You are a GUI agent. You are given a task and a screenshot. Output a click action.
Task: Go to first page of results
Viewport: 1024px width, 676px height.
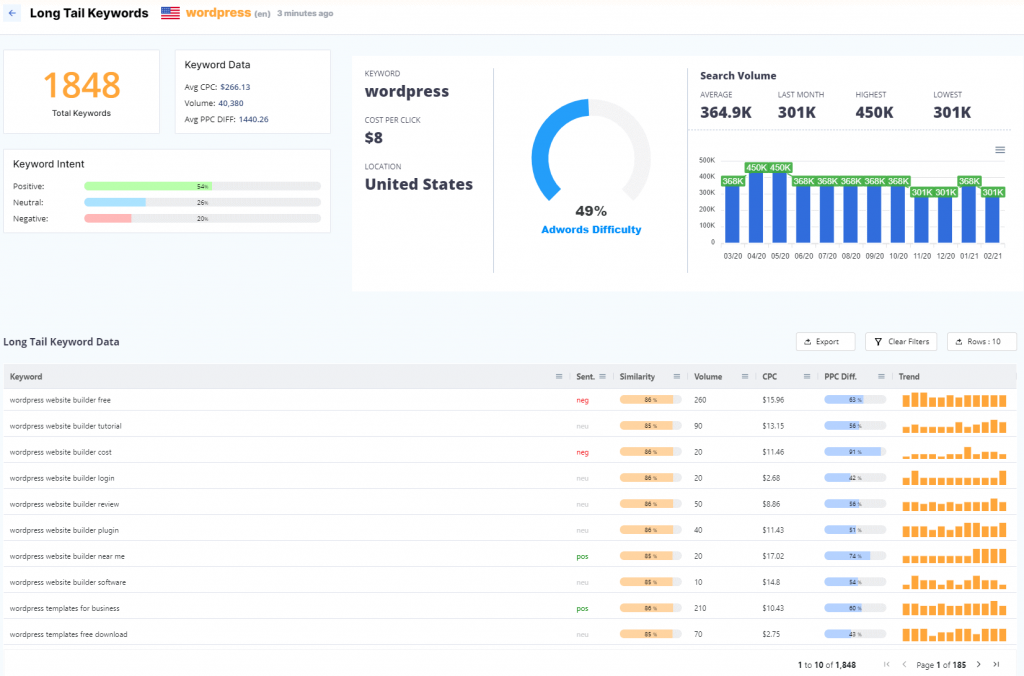pos(886,664)
